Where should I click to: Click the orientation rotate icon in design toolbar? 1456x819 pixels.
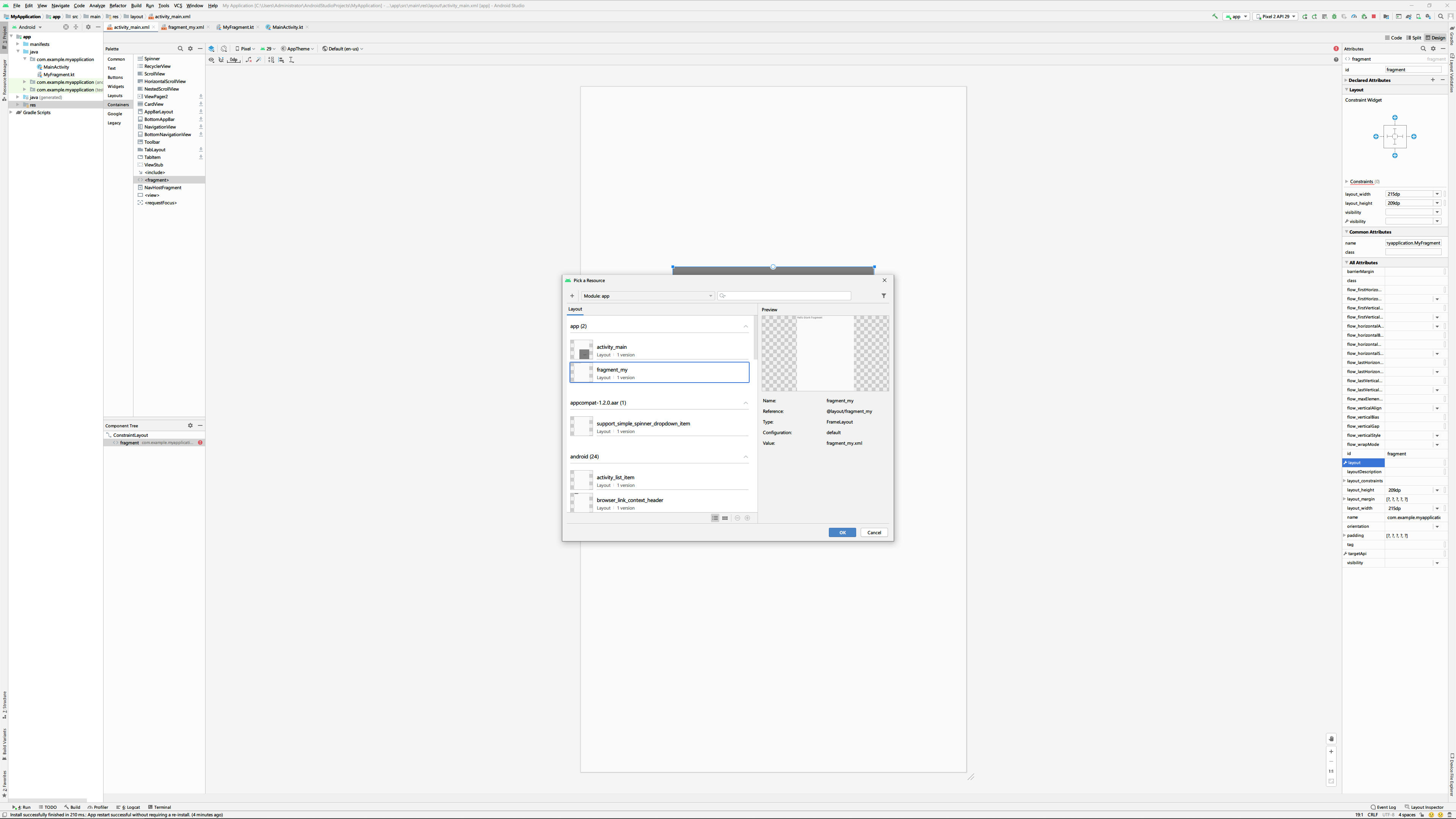click(x=224, y=49)
